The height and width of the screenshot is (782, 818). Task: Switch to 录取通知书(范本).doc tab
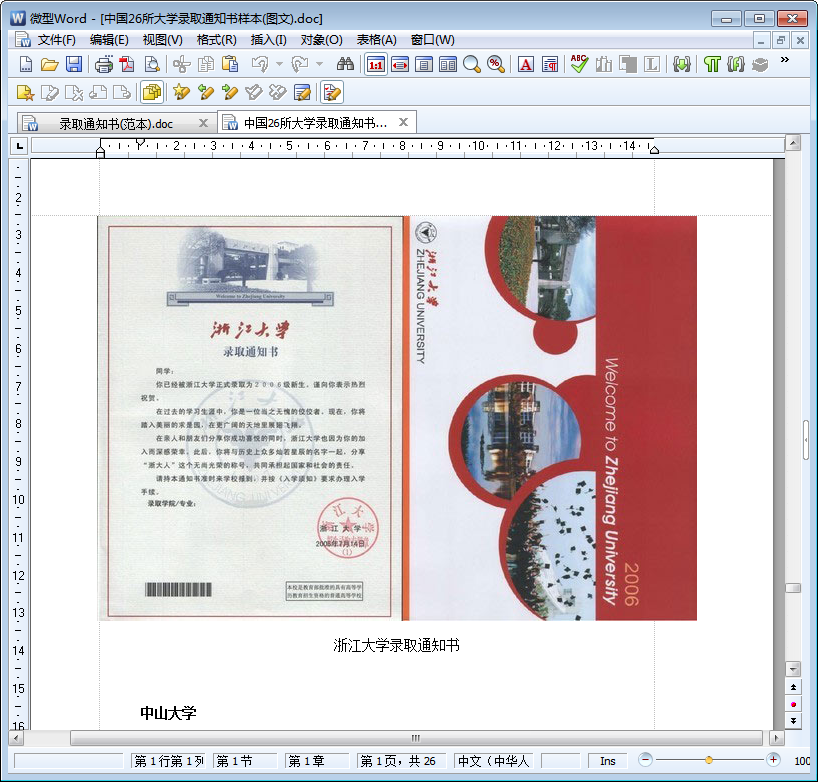(115, 124)
